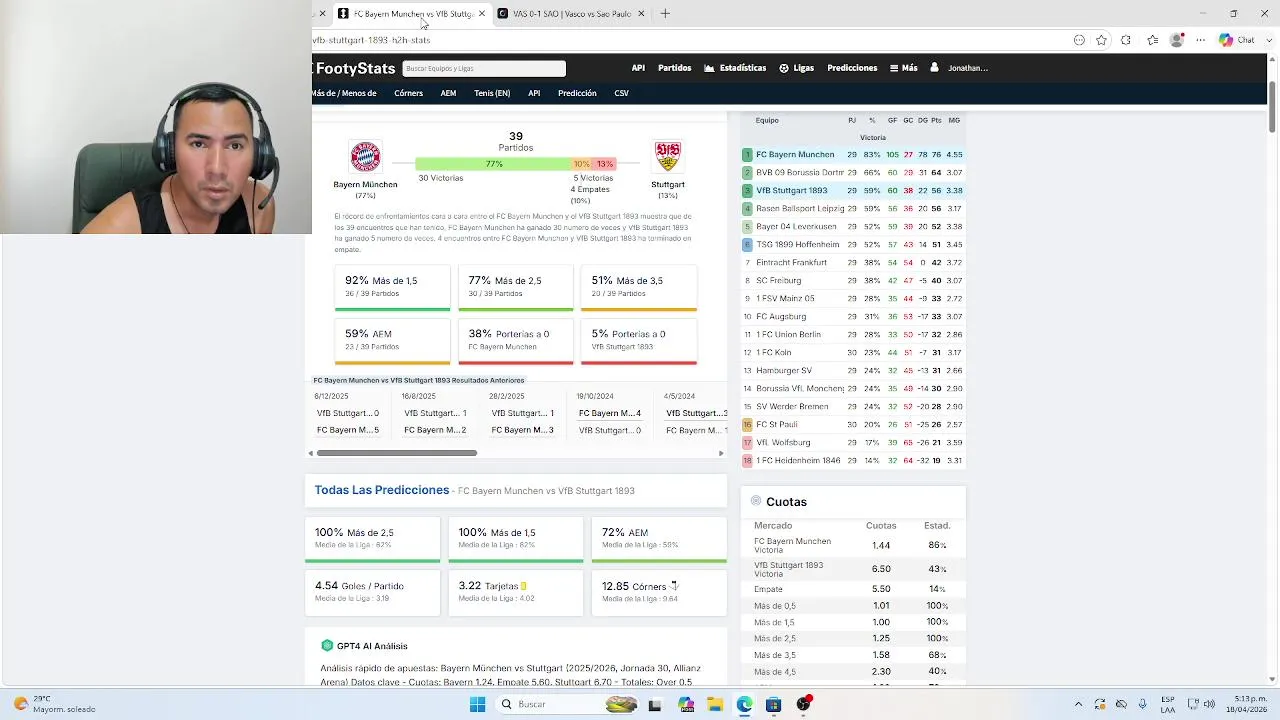Click 1.58 odds for Más de 3,5
This screenshot has width=1280, height=720.
point(881,655)
